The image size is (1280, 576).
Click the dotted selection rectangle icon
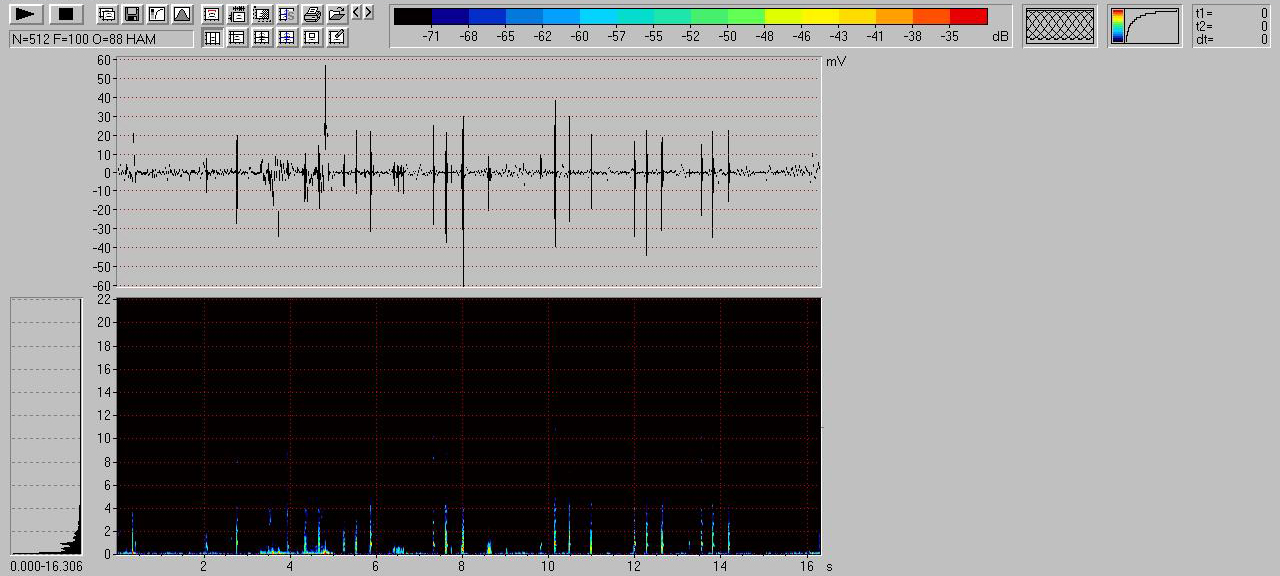[x=262, y=14]
